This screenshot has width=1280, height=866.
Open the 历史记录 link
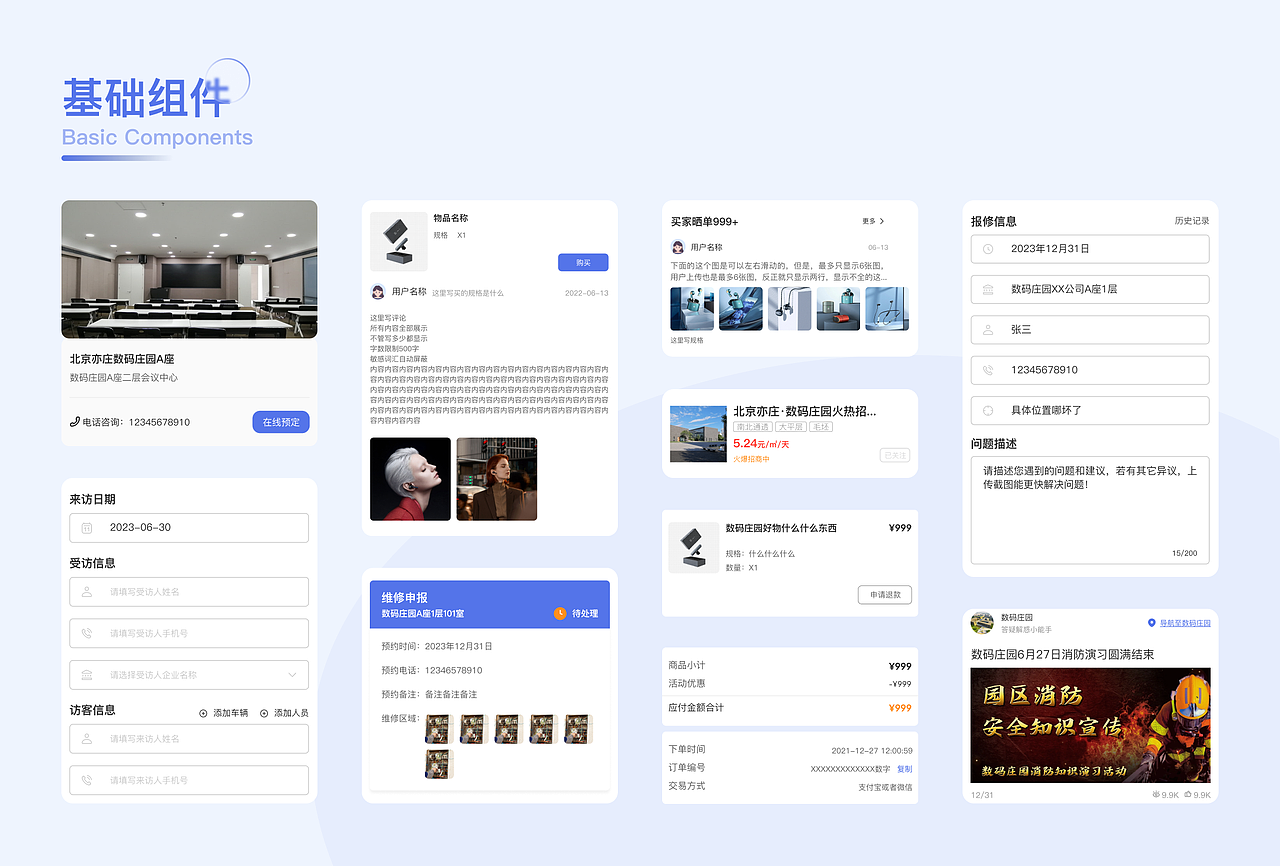1192,221
